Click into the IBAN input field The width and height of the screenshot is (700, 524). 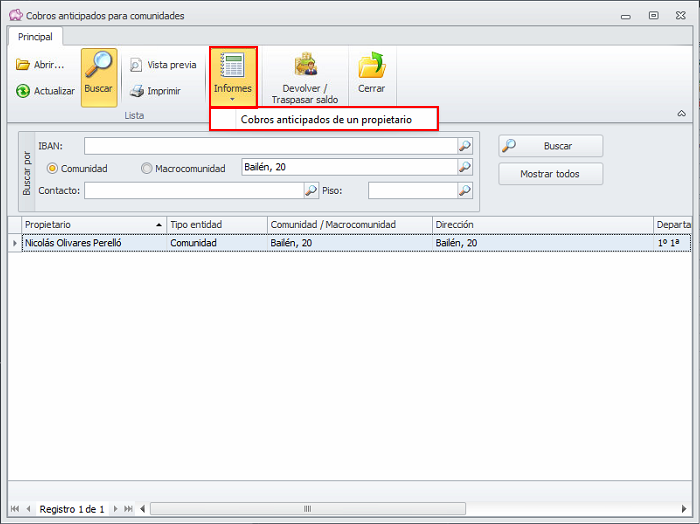(271, 146)
